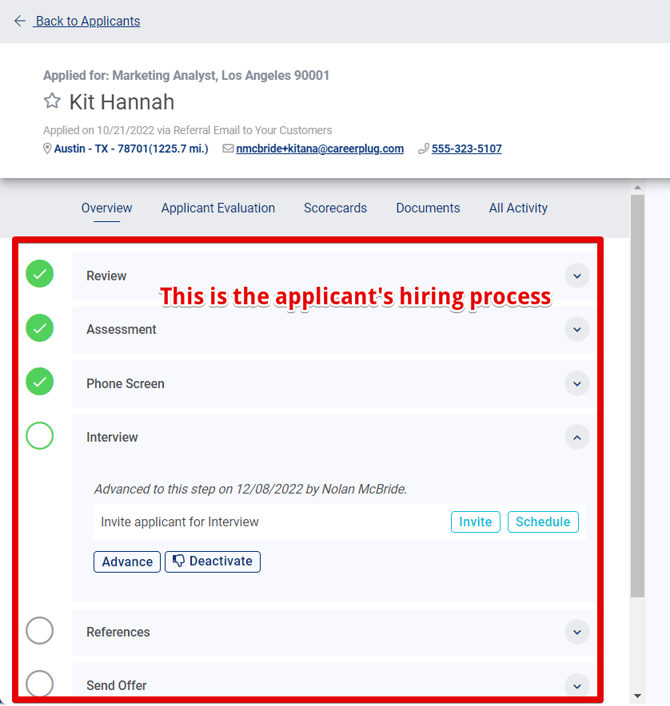This screenshot has height=706, width=670.
Task: Select the Interview step circle
Action: coord(40,436)
